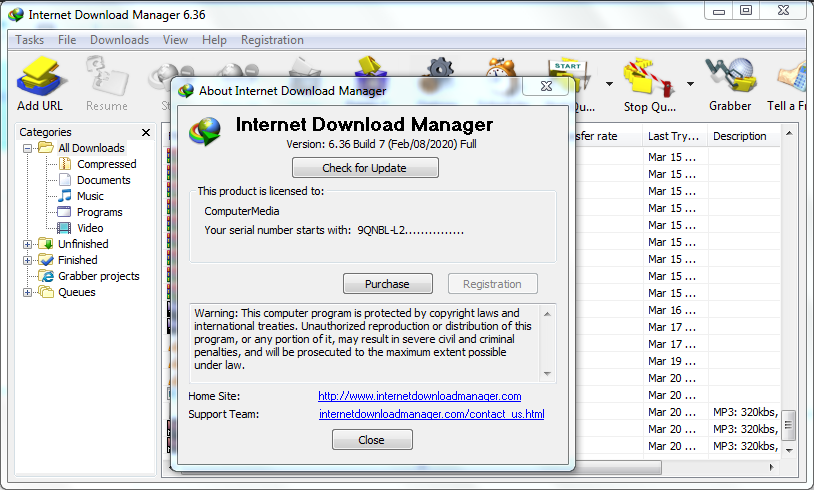The height and width of the screenshot is (490, 814).
Task: Open the File menu
Action: tap(67, 40)
